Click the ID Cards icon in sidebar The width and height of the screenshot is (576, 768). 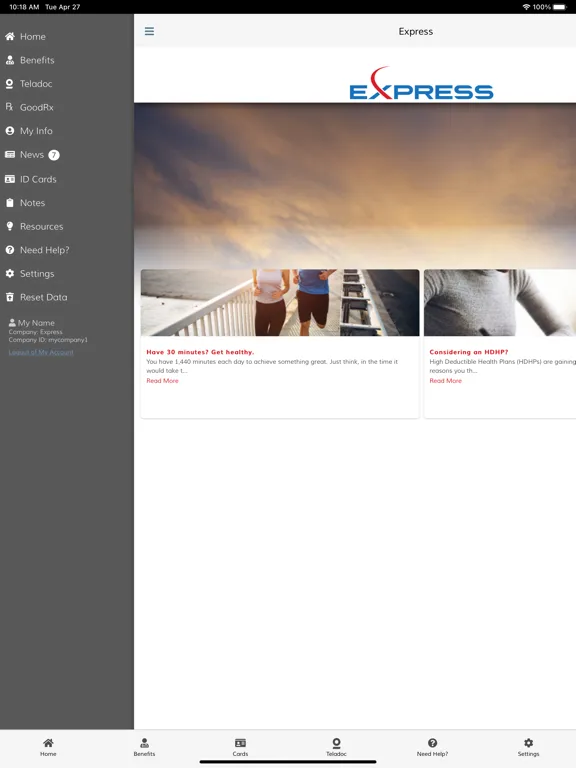pyautogui.click(x=10, y=179)
